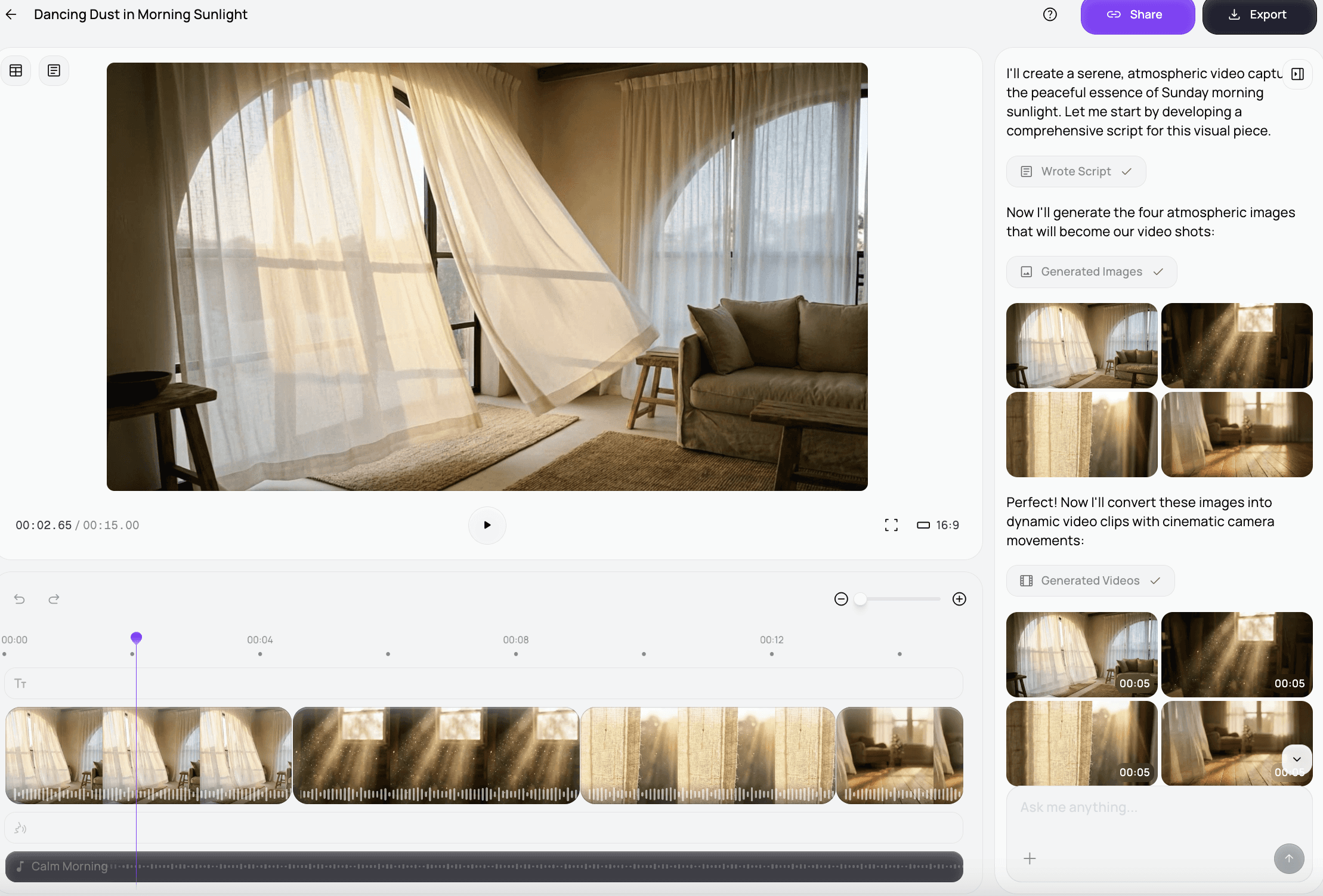Open the script view icon

click(x=54, y=70)
